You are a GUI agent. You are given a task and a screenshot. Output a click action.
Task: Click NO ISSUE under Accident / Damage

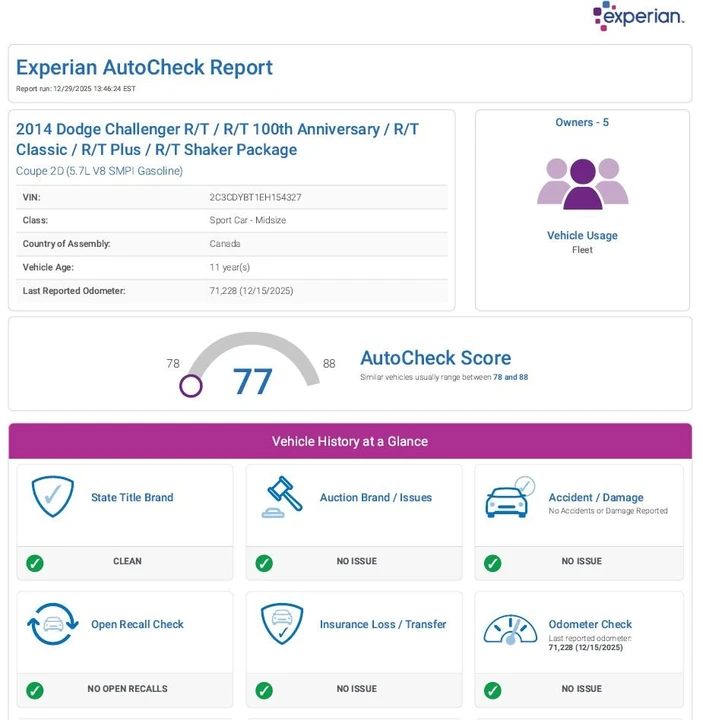pyautogui.click(x=582, y=561)
